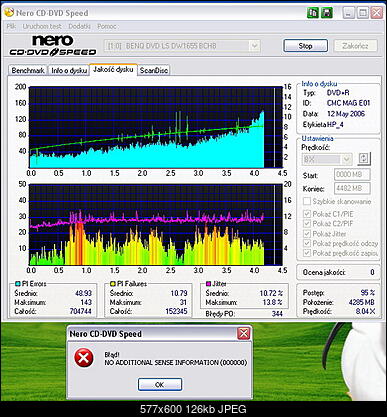Click the copy results icon in title bar

point(313,13)
